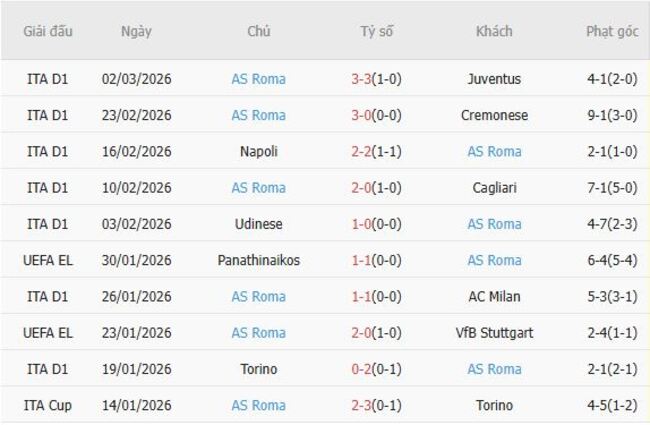Click the Cagliari away team name
The width and height of the screenshot is (650, 425).
(494, 188)
